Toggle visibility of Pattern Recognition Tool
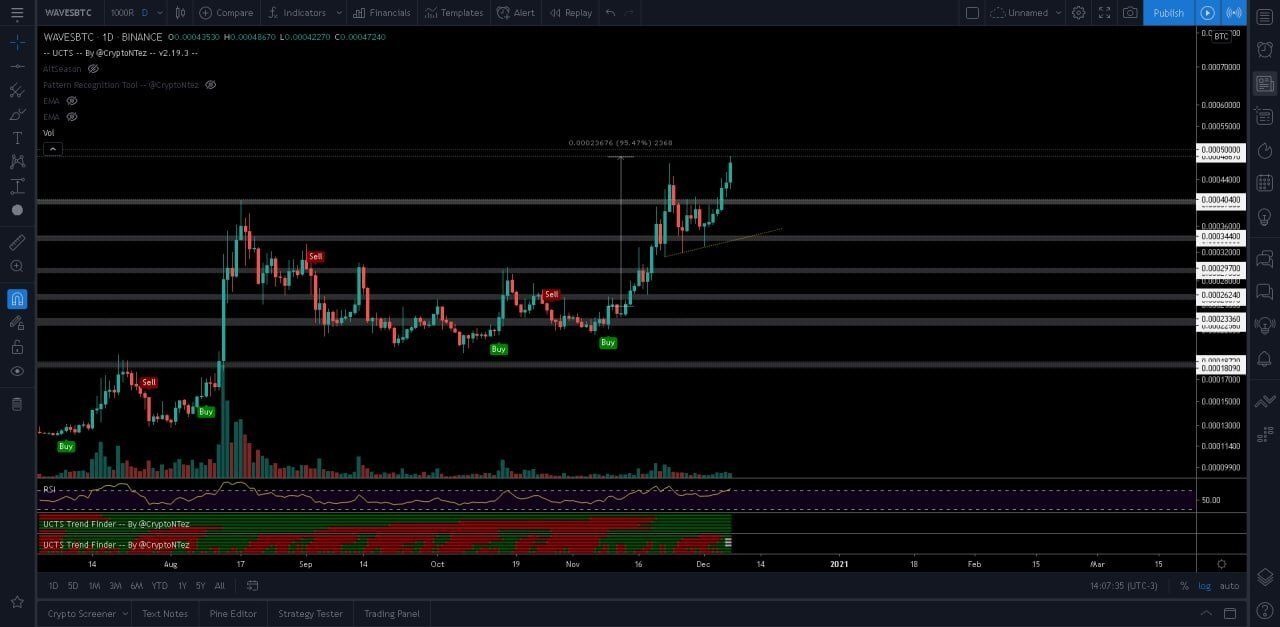Image resolution: width=1280 pixels, height=627 pixels. coord(211,85)
